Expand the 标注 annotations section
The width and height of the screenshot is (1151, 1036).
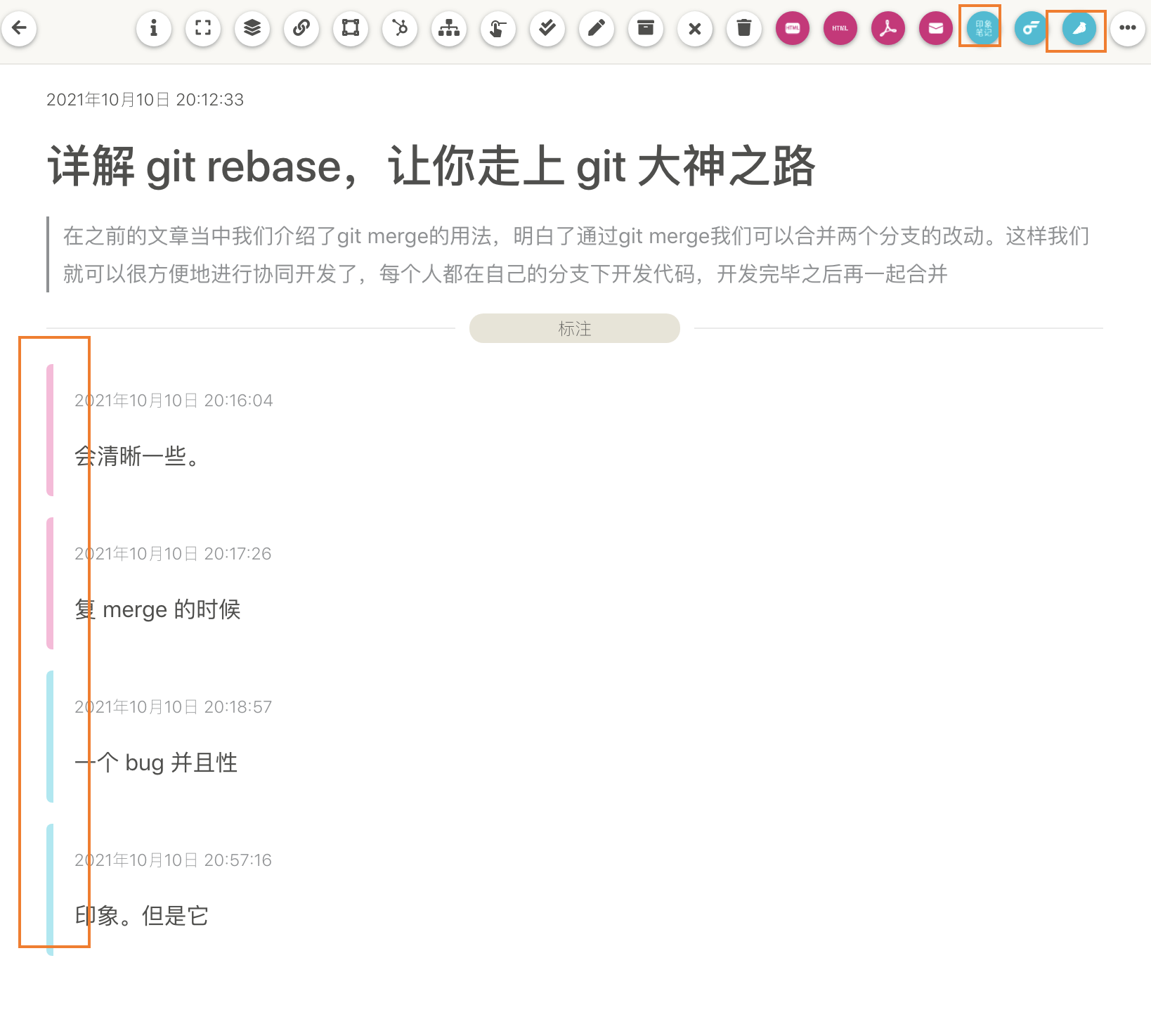click(574, 328)
